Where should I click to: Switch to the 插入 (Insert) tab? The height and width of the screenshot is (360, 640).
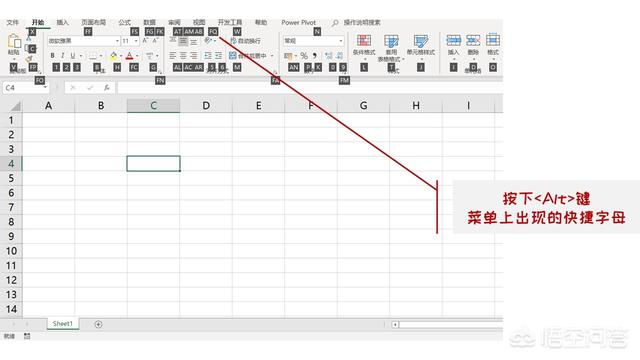click(62, 22)
